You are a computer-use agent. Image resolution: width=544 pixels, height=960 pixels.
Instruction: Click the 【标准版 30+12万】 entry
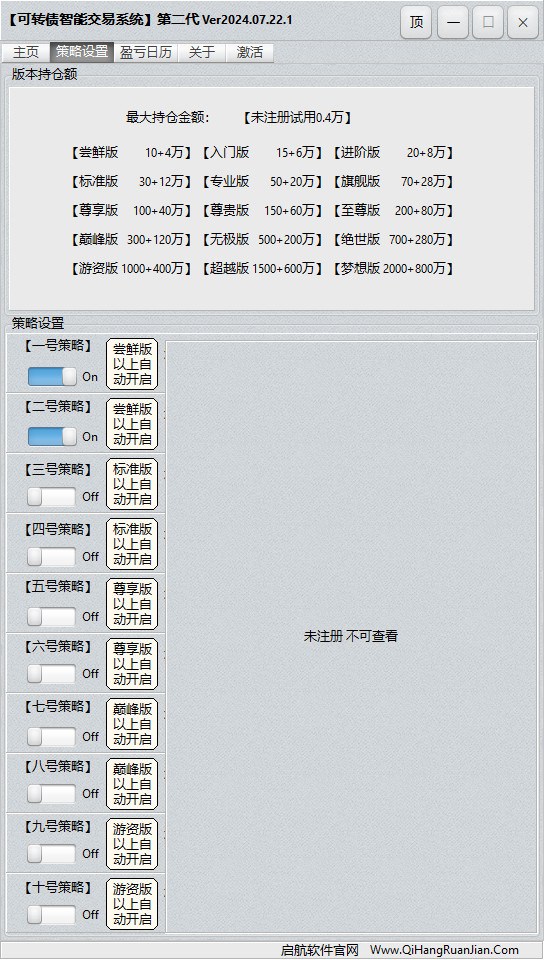tap(130, 181)
